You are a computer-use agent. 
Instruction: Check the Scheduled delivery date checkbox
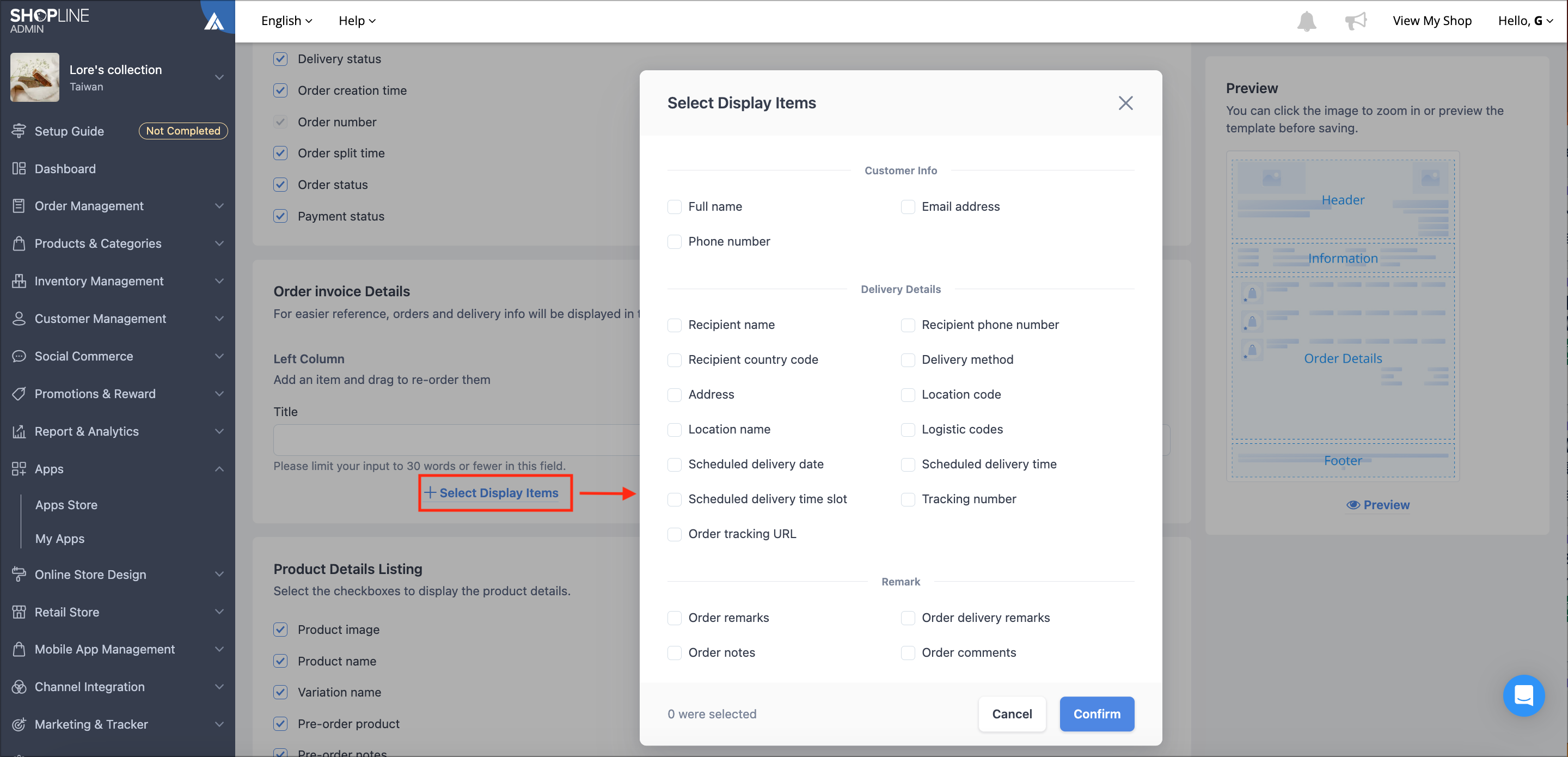point(674,464)
